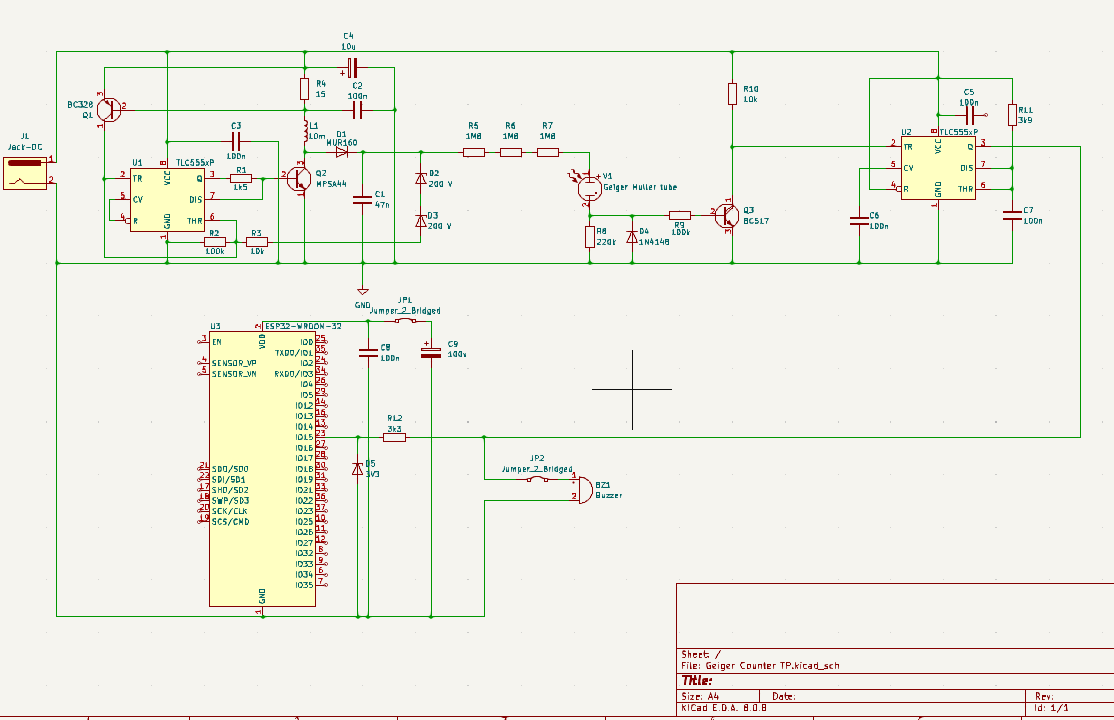Select the C9 polarized capacitor symbol

pos(431,352)
